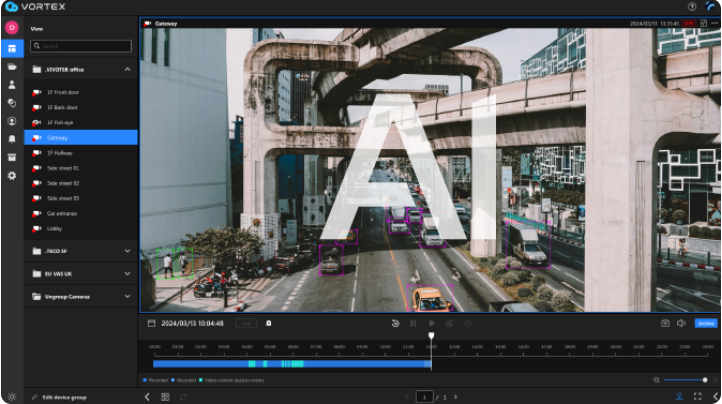Collapse the VIVOTEK office group
This screenshot has height=404, width=722.
click(127, 70)
